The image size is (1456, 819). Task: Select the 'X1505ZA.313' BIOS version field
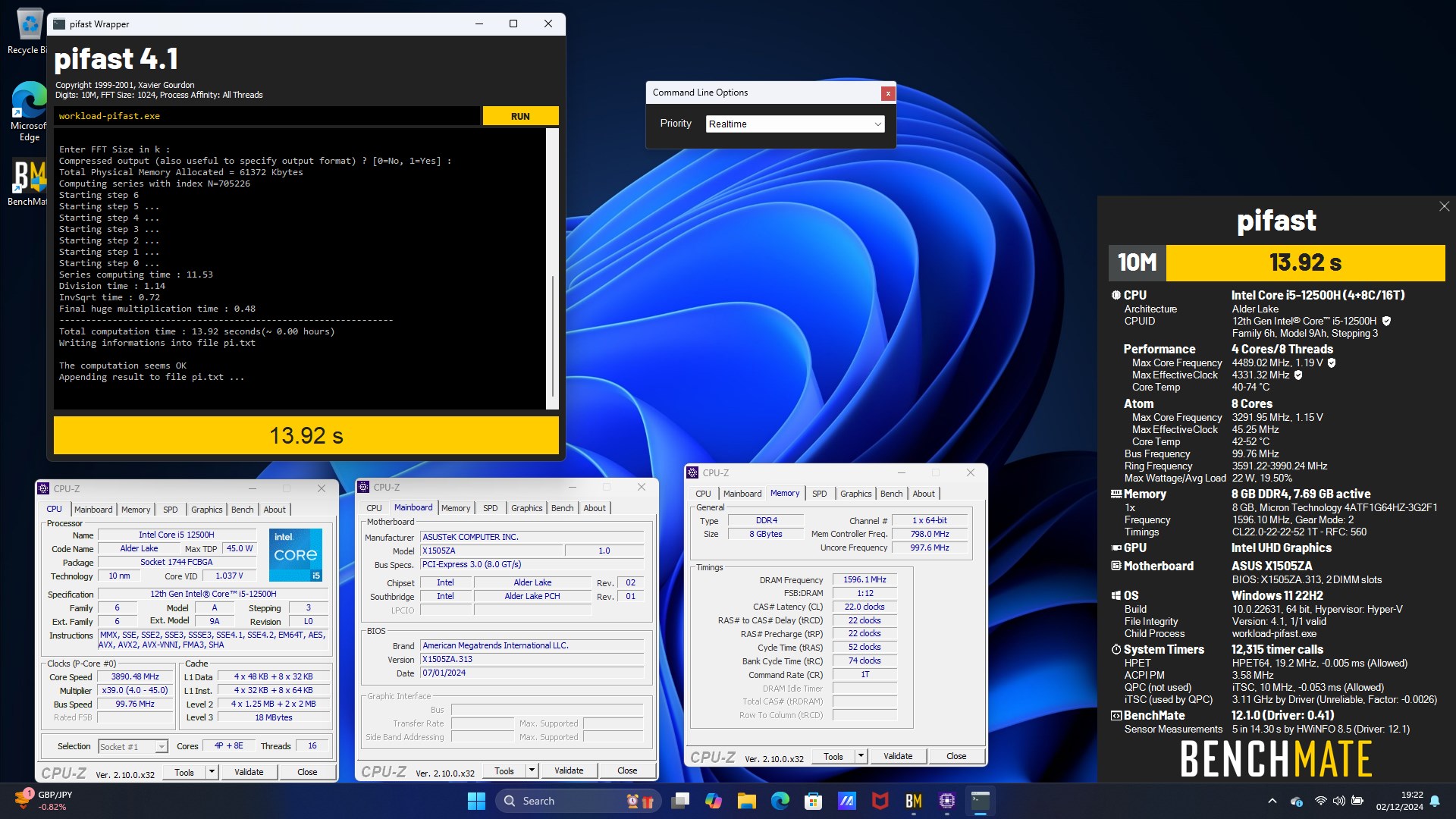coord(532,659)
